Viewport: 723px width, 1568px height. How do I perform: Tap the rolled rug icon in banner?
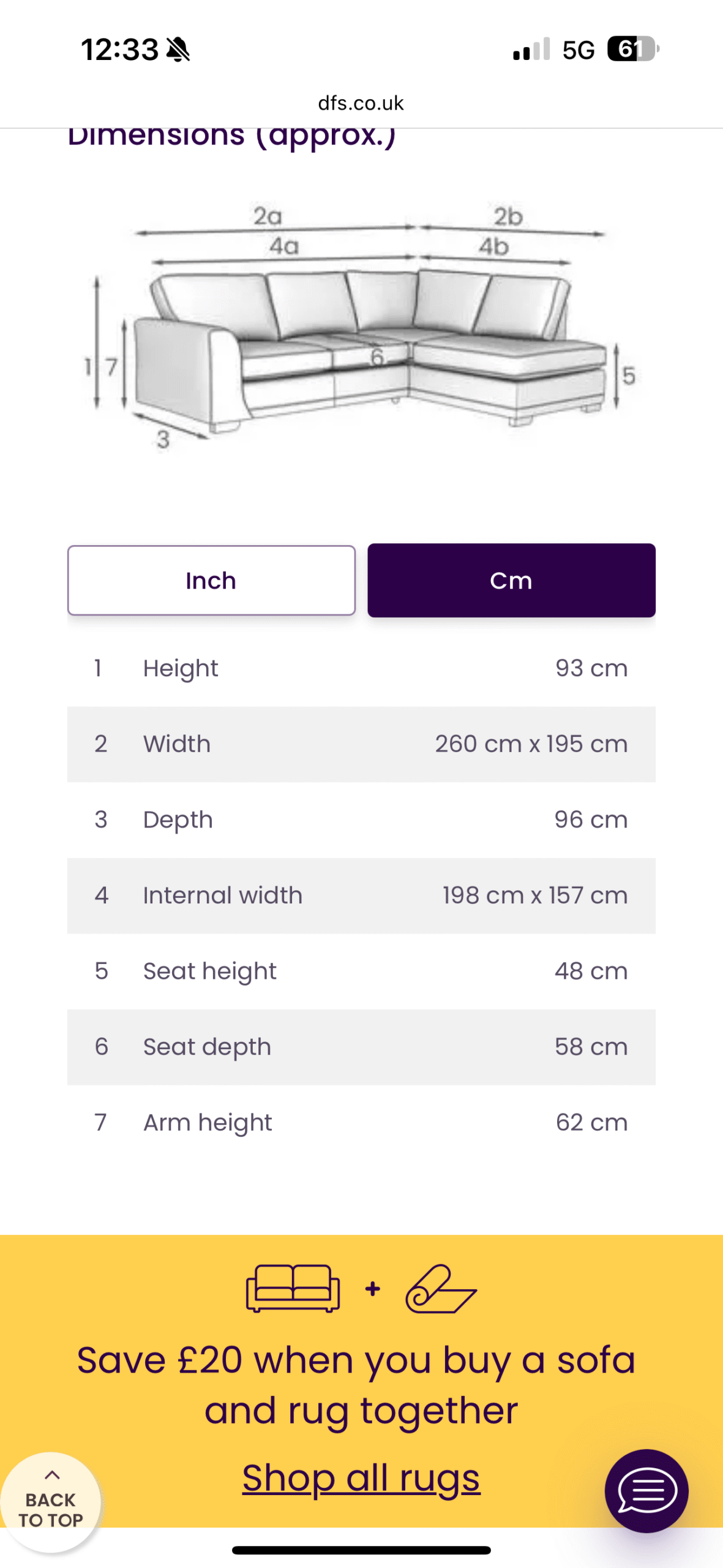click(441, 1288)
